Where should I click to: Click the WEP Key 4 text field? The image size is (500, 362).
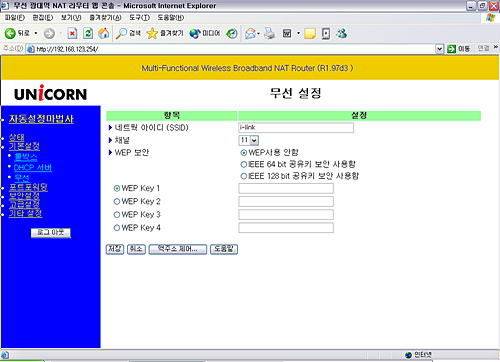point(286,228)
